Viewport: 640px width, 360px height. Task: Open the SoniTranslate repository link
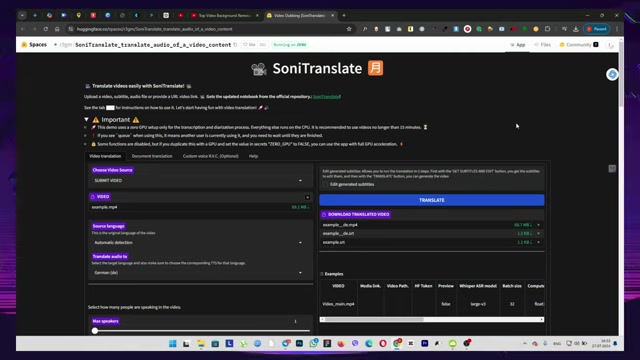click(327, 97)
